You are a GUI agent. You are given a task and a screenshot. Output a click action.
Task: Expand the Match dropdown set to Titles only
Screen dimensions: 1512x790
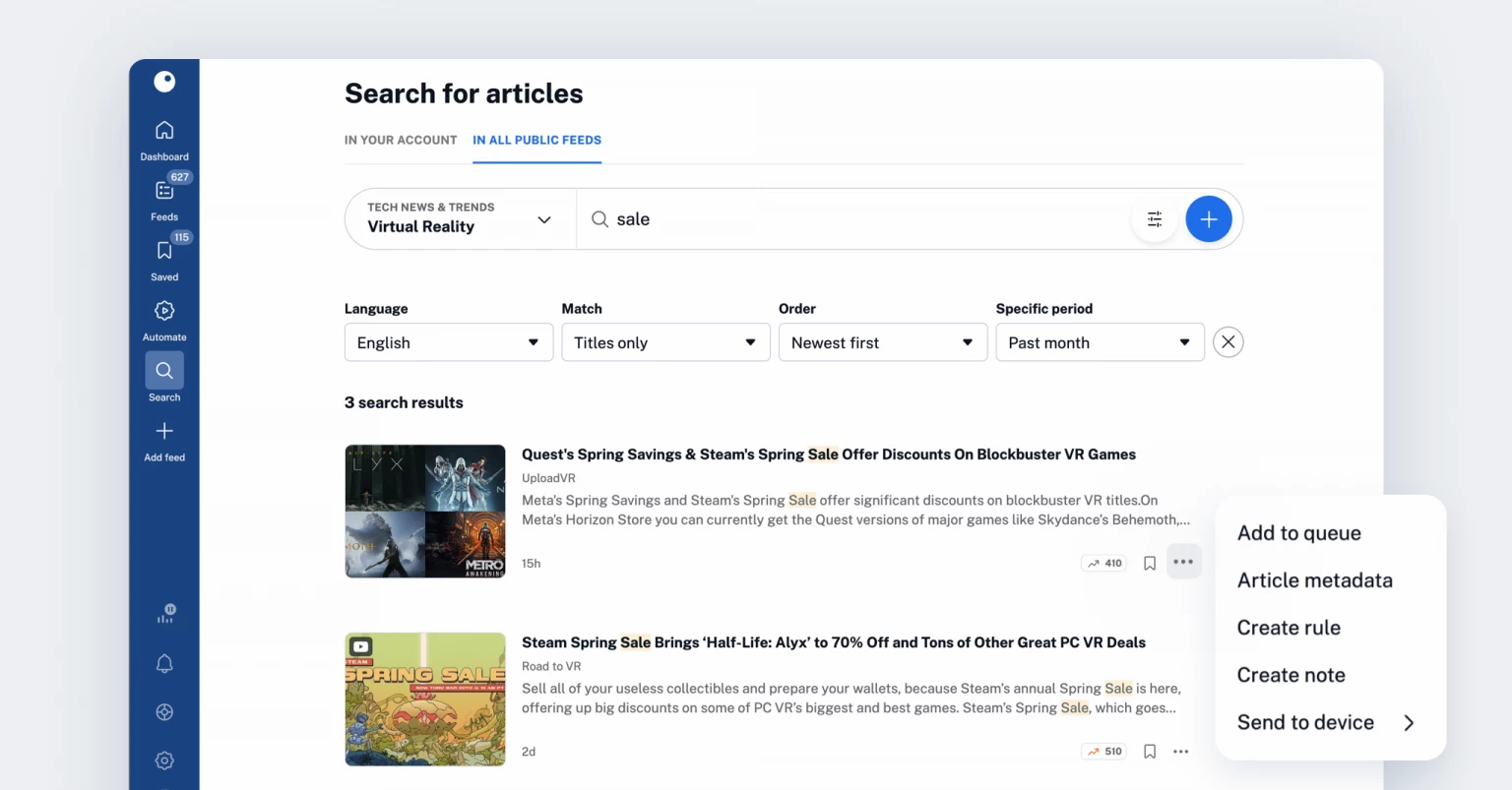(665, 341)
